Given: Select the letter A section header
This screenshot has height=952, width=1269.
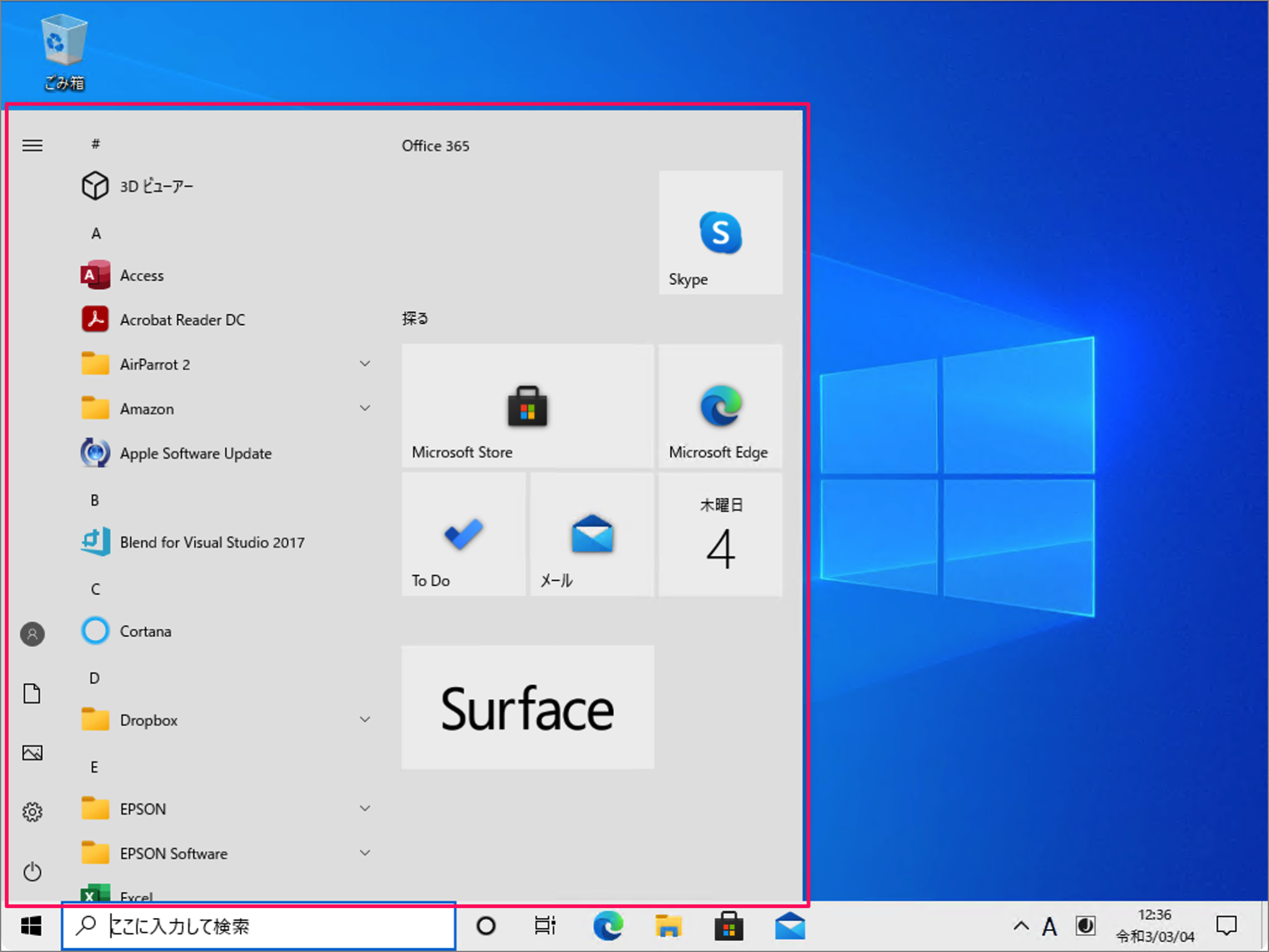Looking at the screenshot, I should point(95,233).
